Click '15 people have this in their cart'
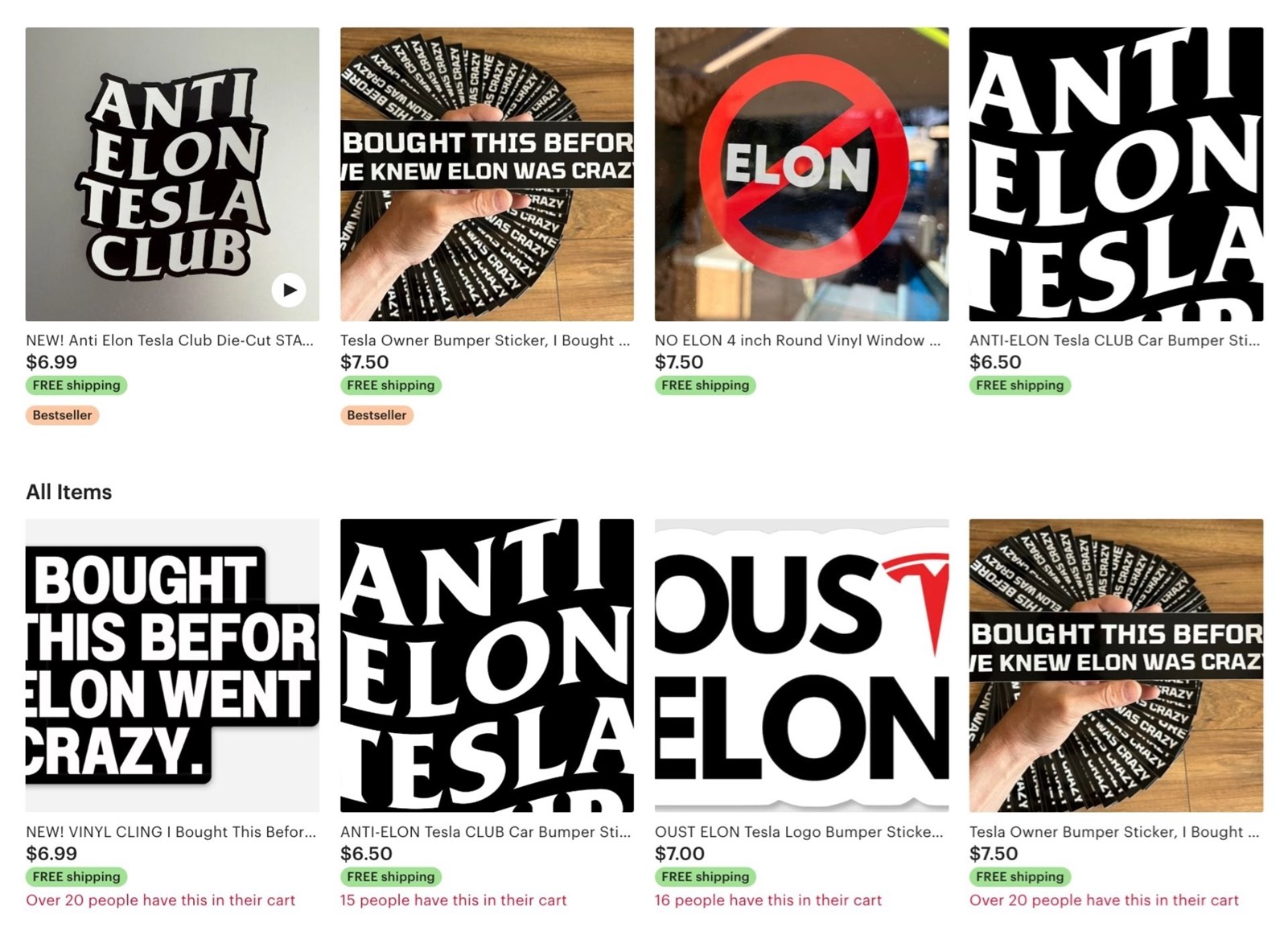 (x=453, y=900)
